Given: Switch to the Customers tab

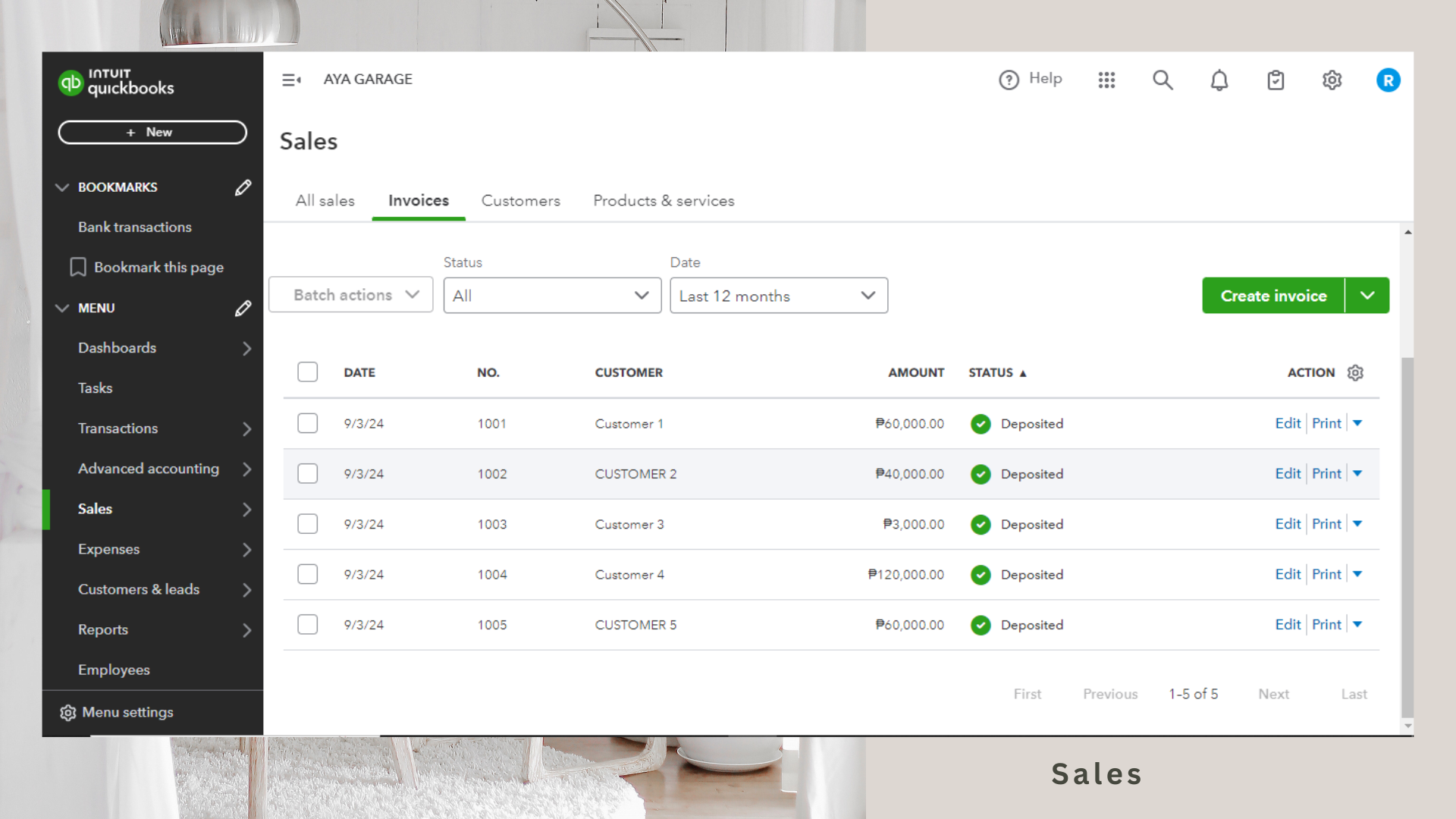Looking at the screenshot, I should tap(520, 201).
